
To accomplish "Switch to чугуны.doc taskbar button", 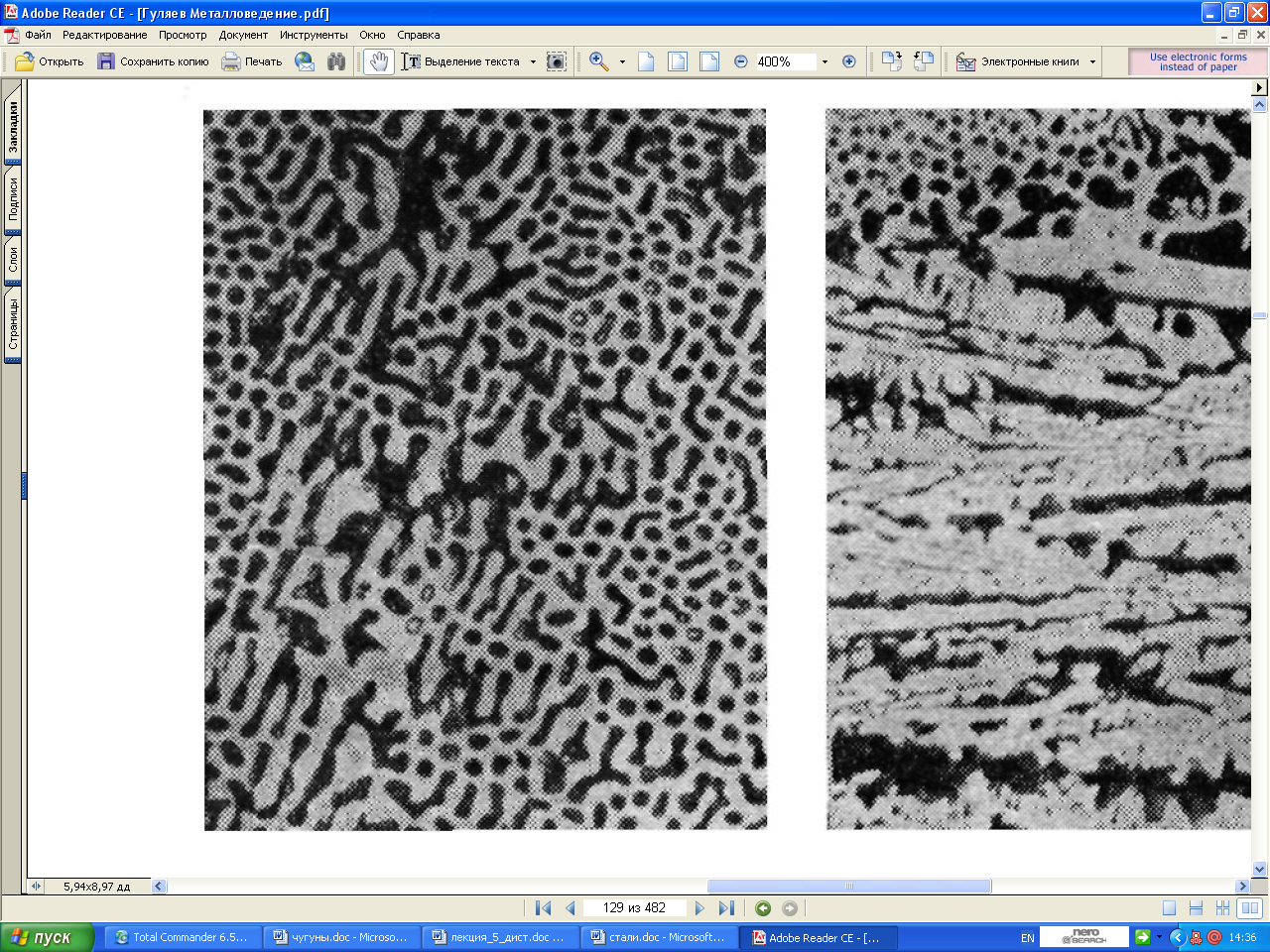I will [x=343, y=937].
